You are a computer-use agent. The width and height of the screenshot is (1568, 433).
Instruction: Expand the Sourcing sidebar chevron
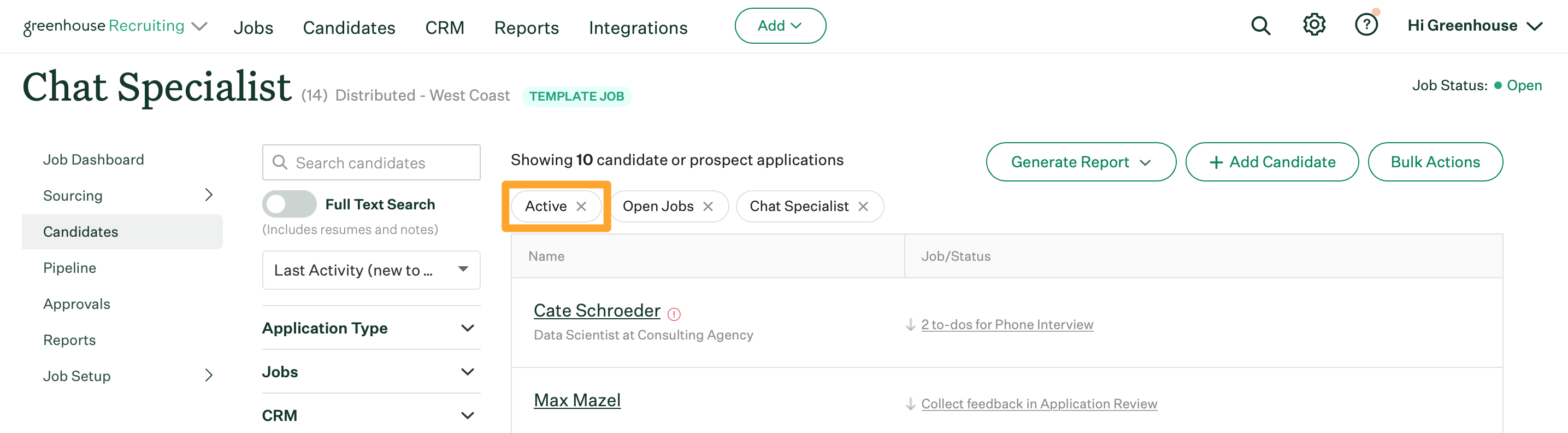(209, 195)
